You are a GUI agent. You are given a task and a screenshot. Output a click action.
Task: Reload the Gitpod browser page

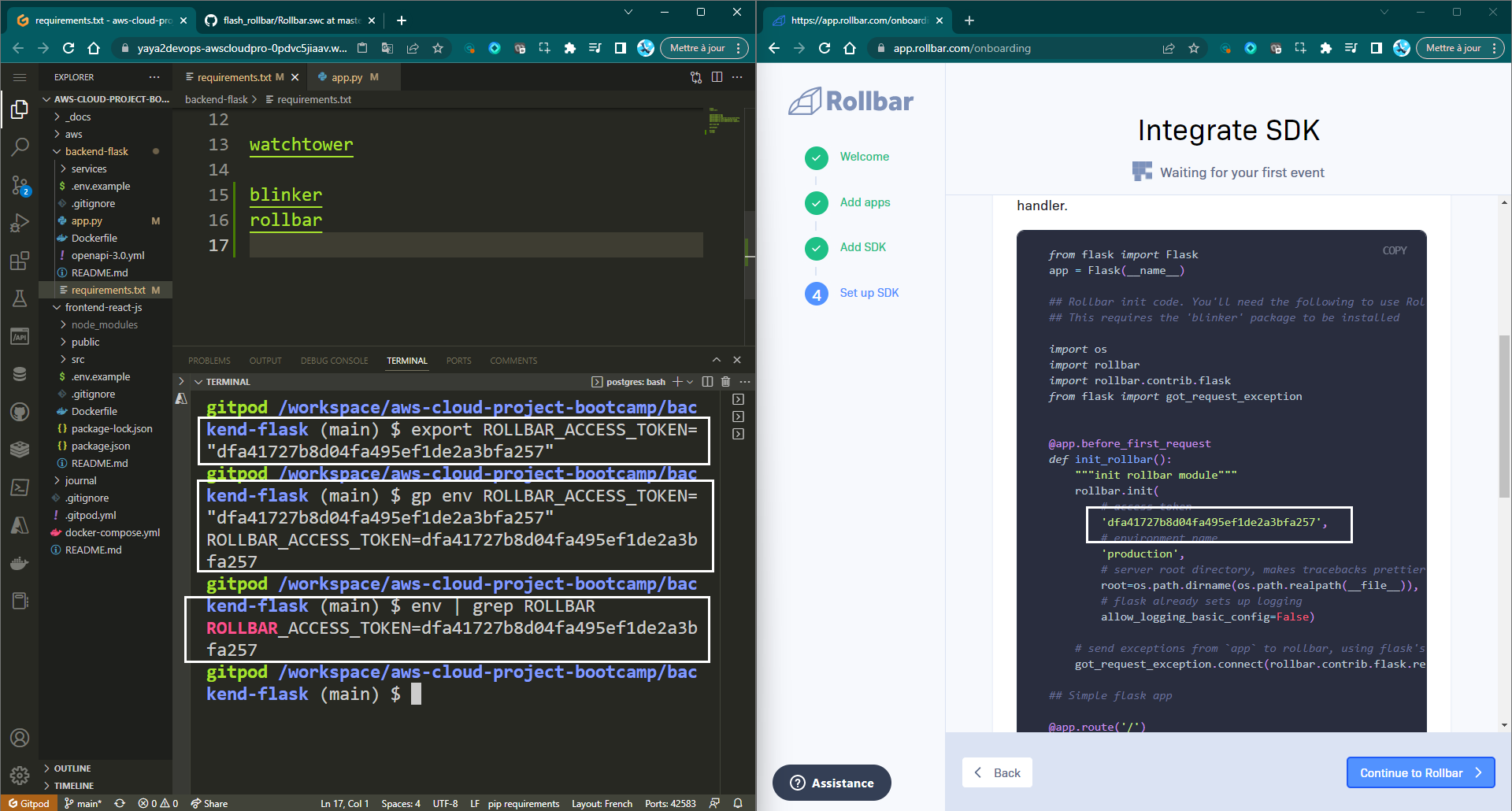(69, 48)
